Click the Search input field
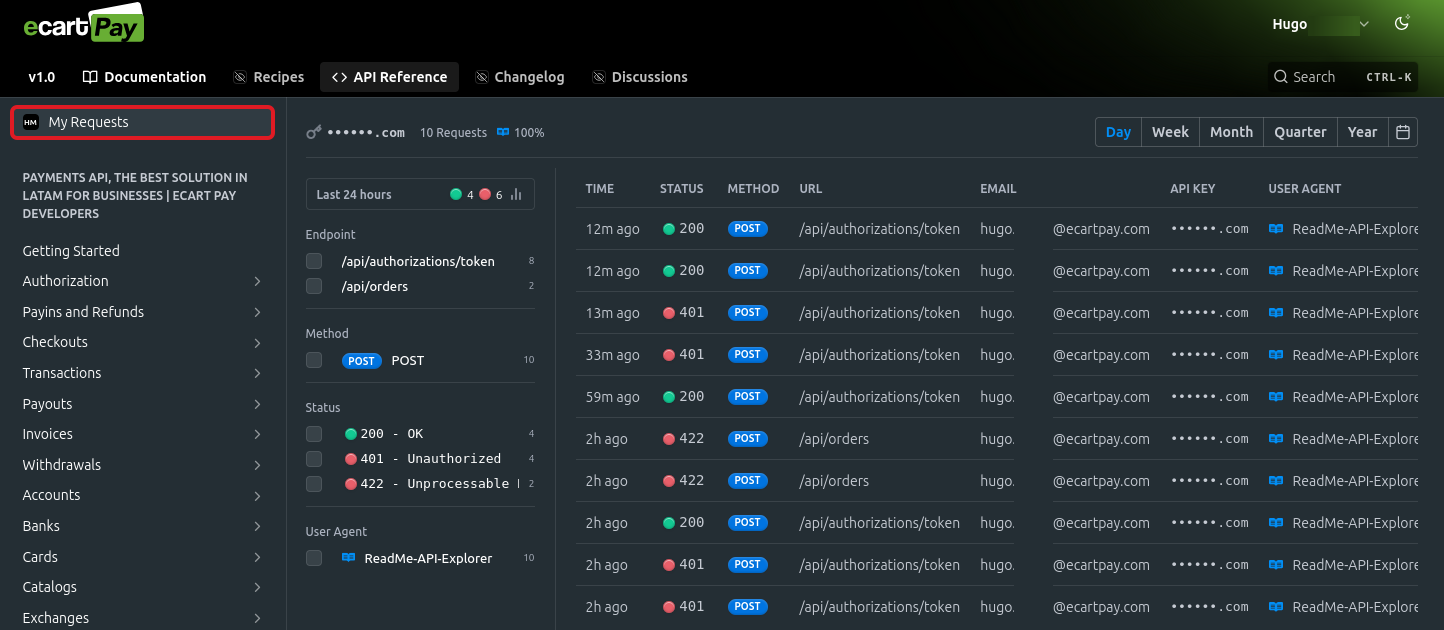Image resolution: width=1444 pixels, height=630 pixels. pyautogui.click(x=1342, y=77)
